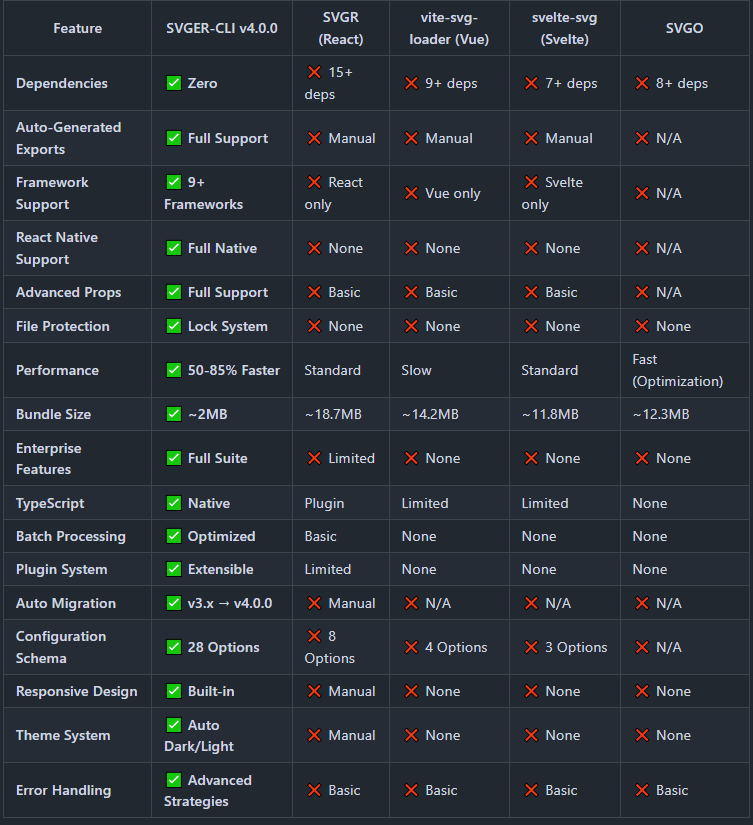Click green check beside Lock System
Image resolution: width=753 pixels, height=825 pixels.
(174, 326)
